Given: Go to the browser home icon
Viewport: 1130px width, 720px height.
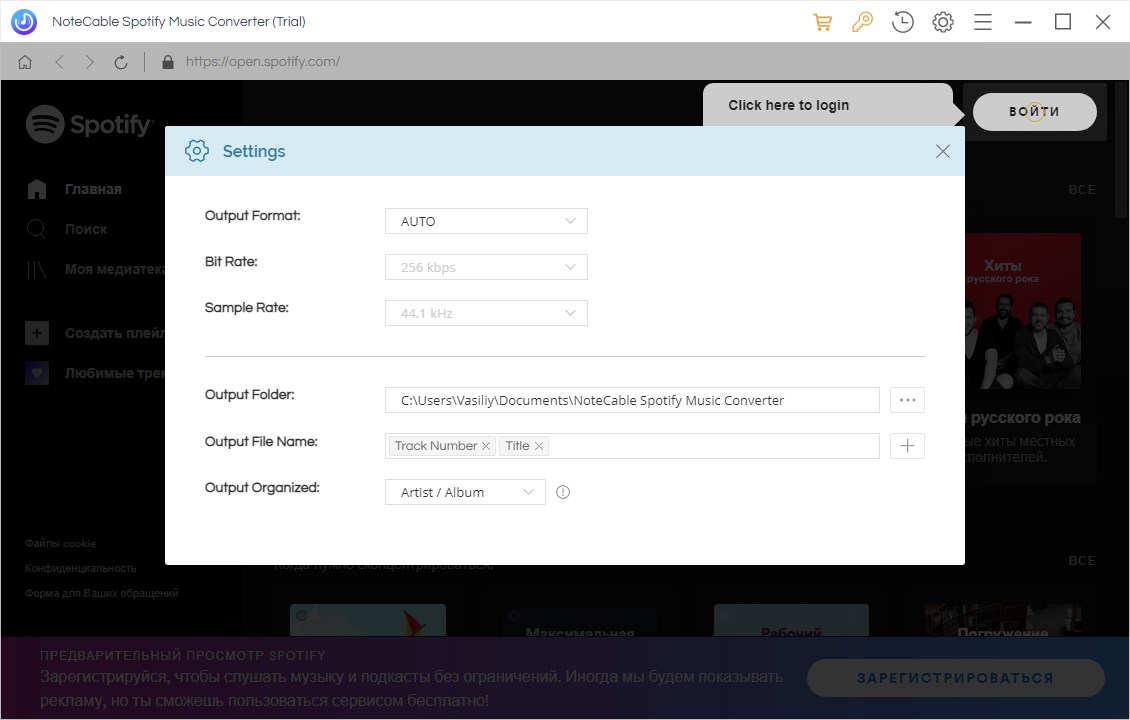Looking at the screenshot, I should 25,62.
